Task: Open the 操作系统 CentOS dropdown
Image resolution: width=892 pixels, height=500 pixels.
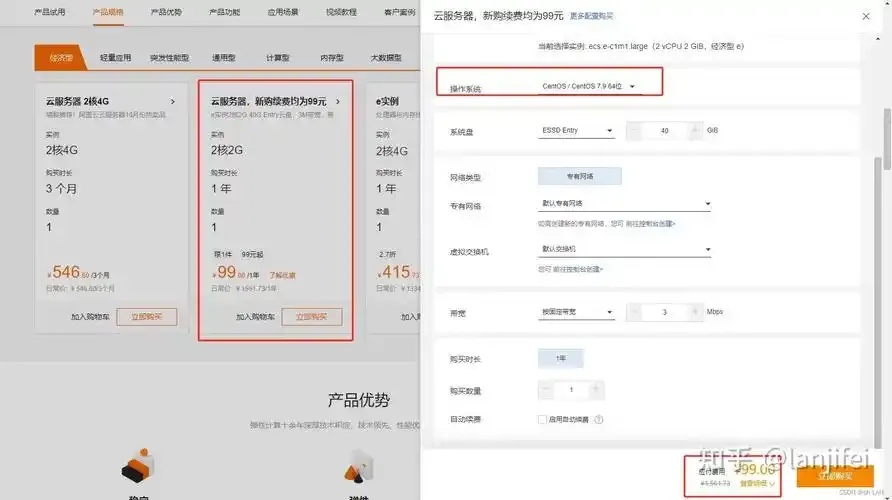Action: (x=588, y=86)
